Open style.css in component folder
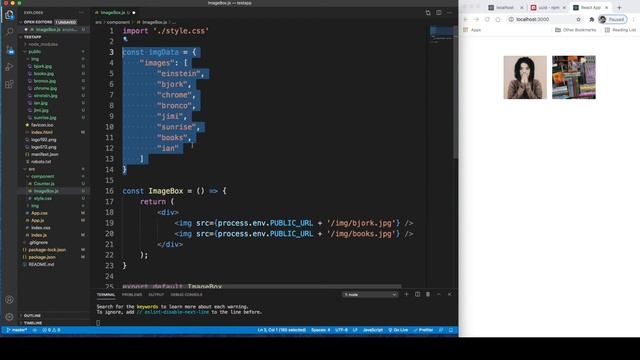 (42, 198)
